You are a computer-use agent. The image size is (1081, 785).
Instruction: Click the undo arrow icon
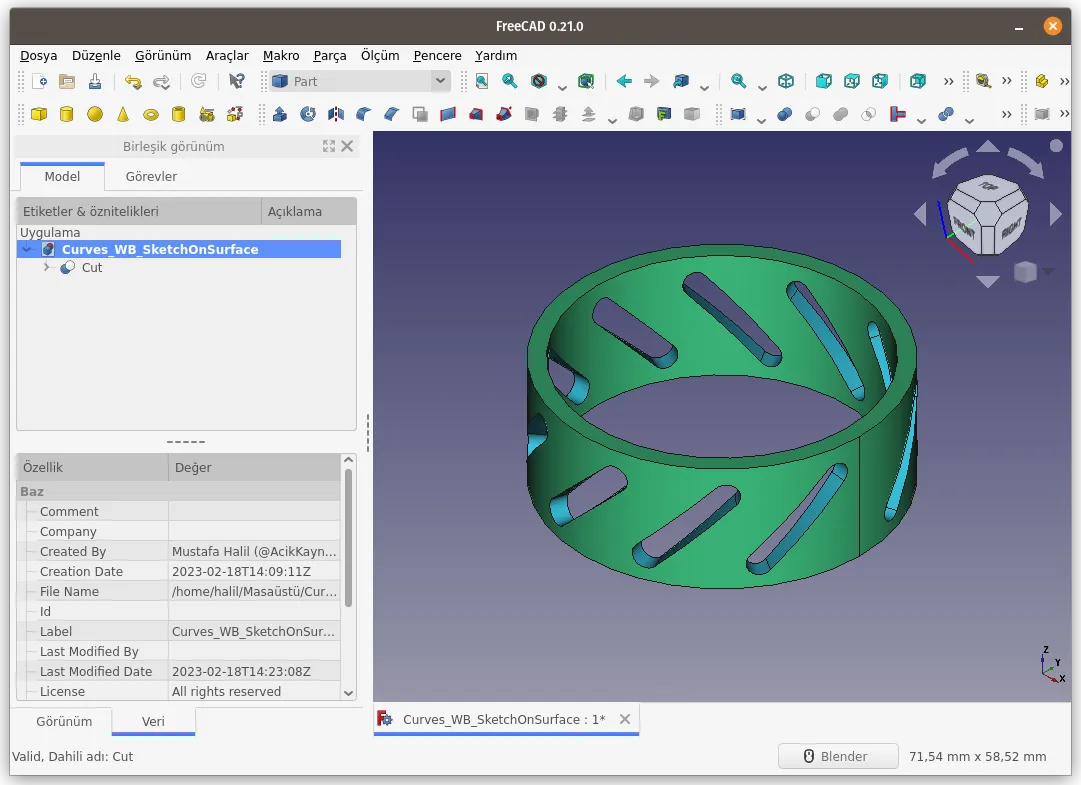[132, 81]
